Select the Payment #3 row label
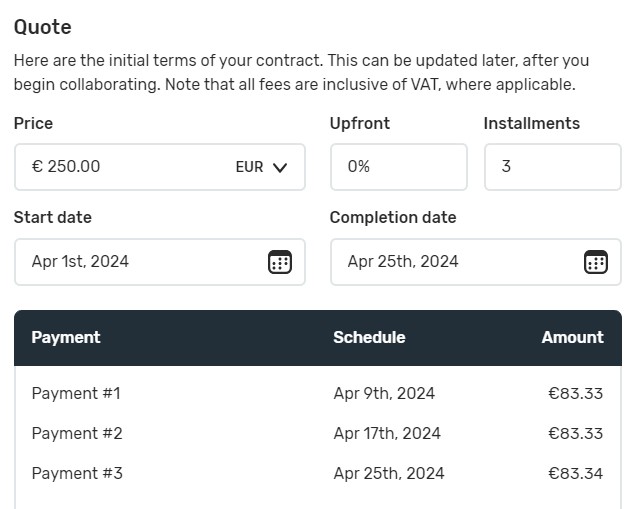 click(x=77, y=473)
